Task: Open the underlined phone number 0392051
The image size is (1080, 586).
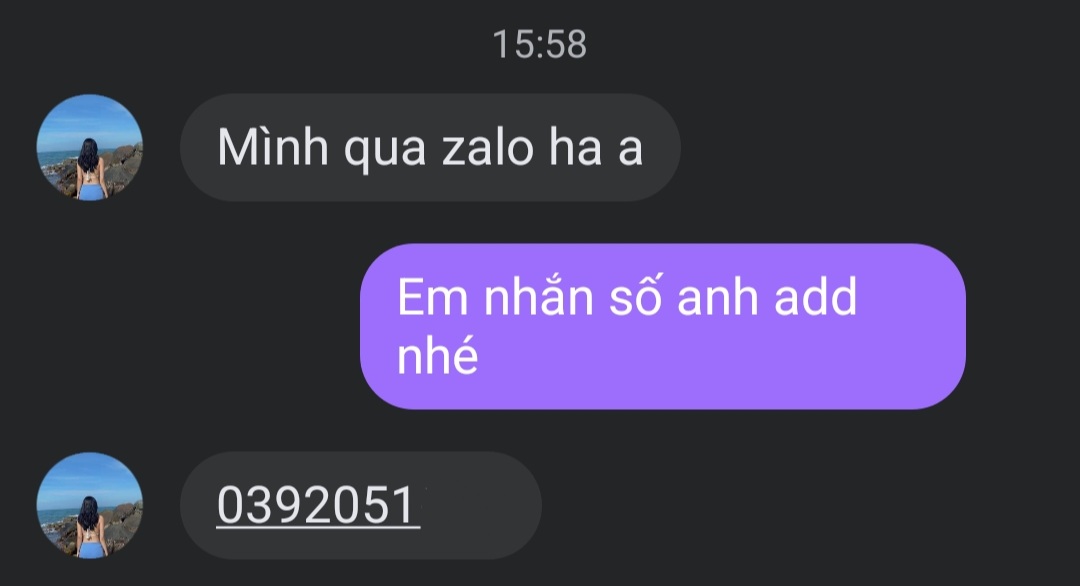Action: [x=318, y=505]
